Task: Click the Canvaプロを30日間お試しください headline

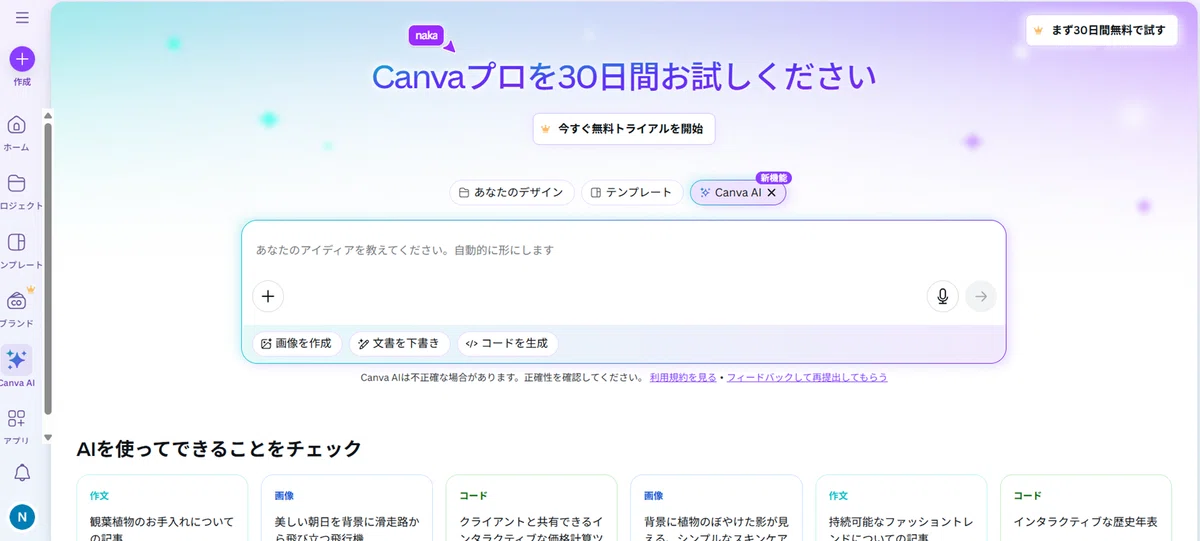Action: click(624, 77)
